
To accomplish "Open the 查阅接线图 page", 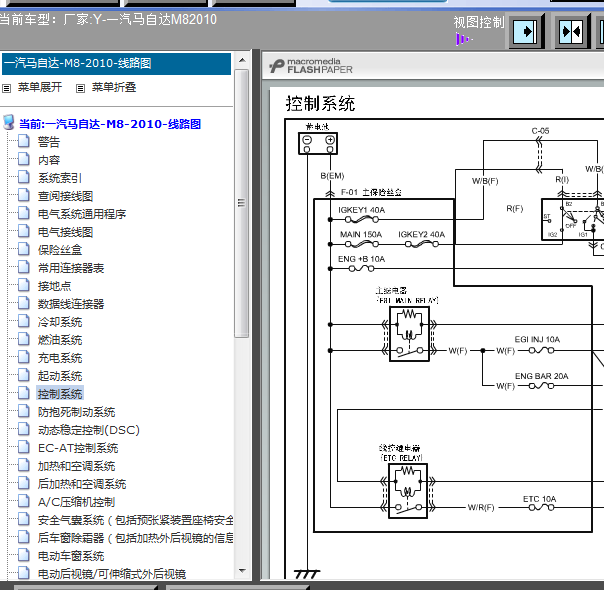I will pyautogui.click(x=65, y=196).
